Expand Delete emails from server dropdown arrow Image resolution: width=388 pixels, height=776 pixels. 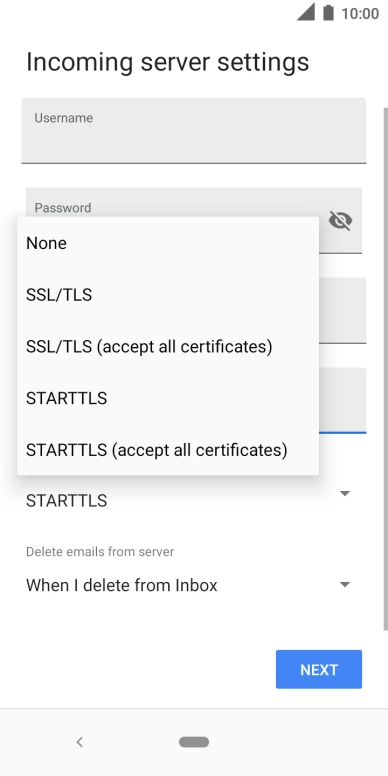point(345,584)
